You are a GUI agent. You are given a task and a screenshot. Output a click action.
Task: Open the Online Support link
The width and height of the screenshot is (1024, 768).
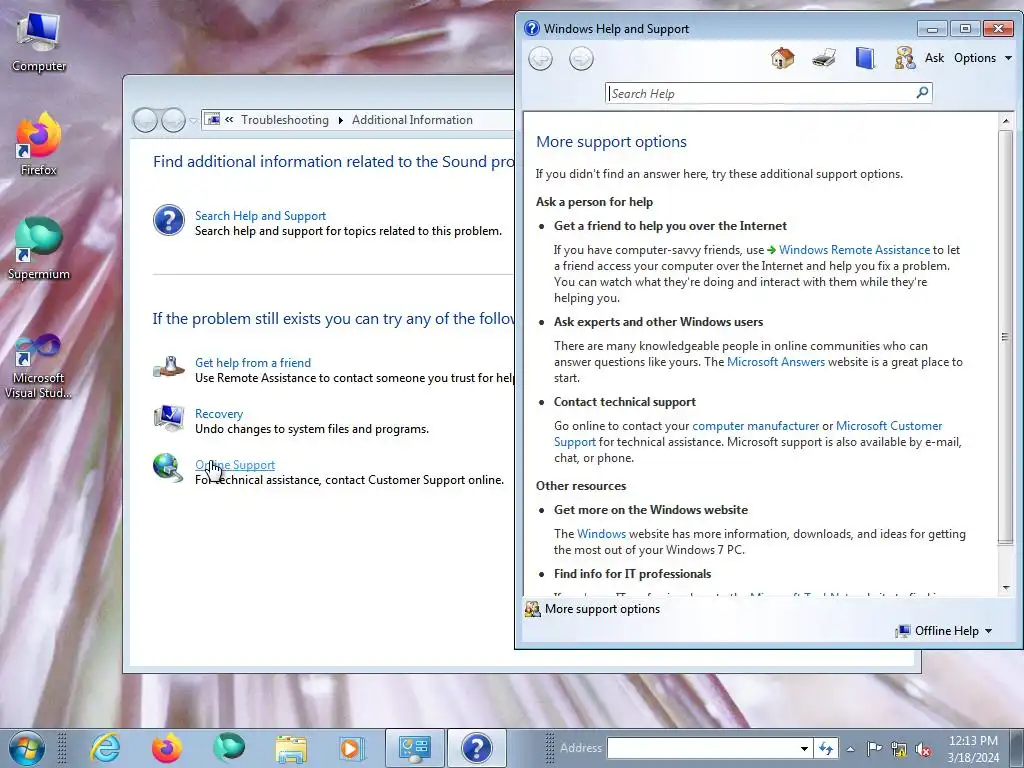tap(234, 465)
